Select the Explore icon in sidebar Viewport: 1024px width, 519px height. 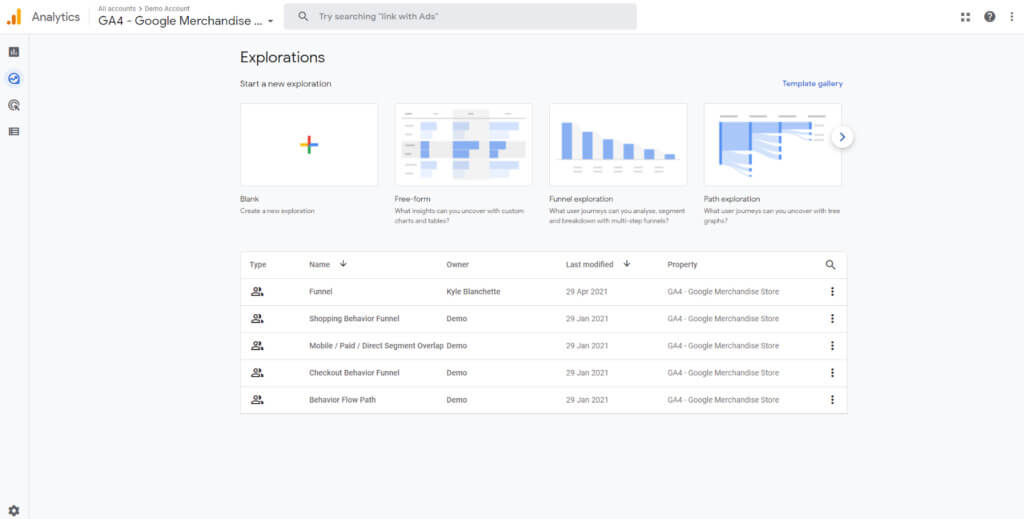(14, 79)
